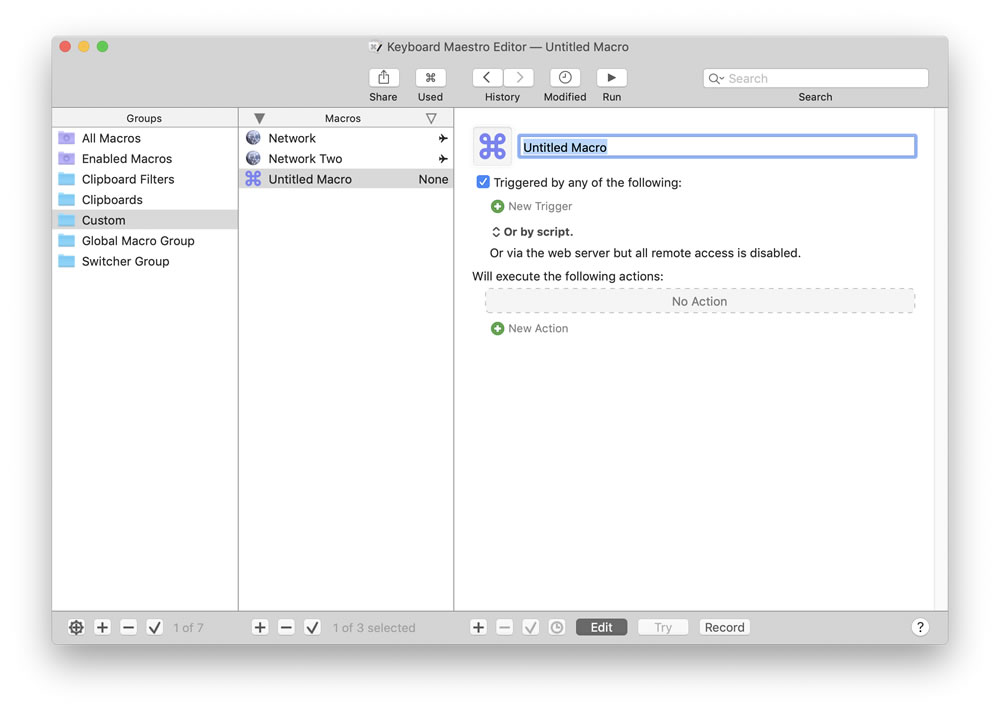Add a new macro group
This screenshot has width=1000, height=713.
pos(102,628)
